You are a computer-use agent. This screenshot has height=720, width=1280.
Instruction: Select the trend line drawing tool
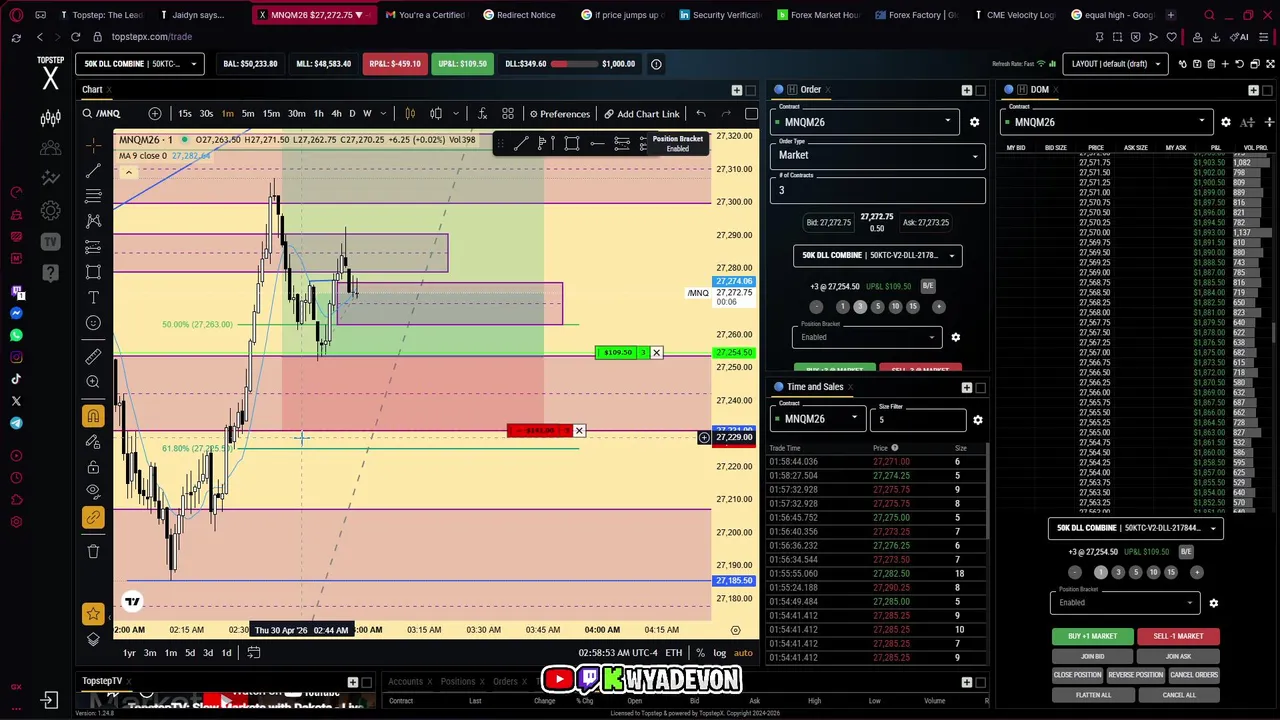[x=93, y=171]
